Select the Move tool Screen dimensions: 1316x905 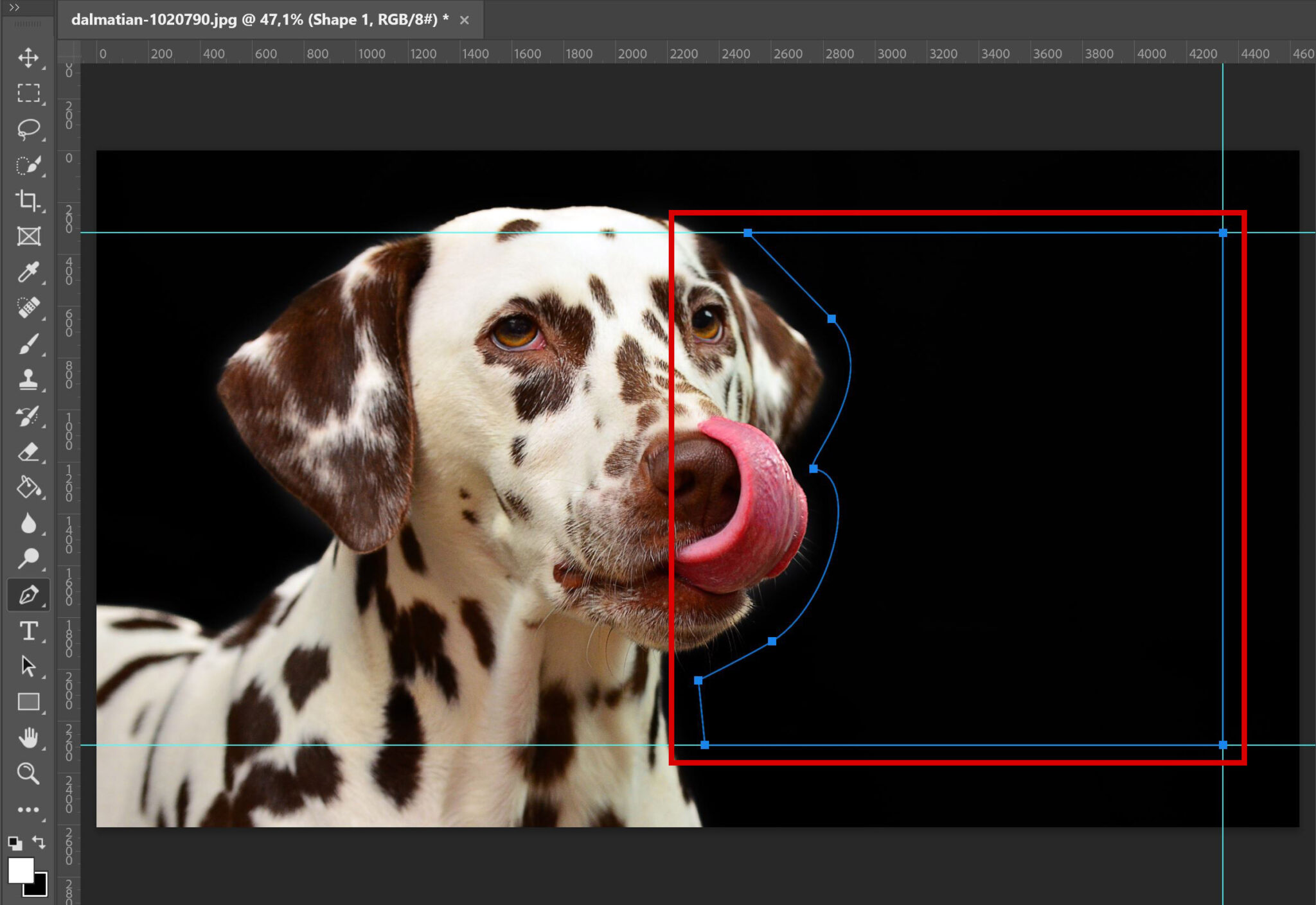pyautogui.click(x=28, y=58)
